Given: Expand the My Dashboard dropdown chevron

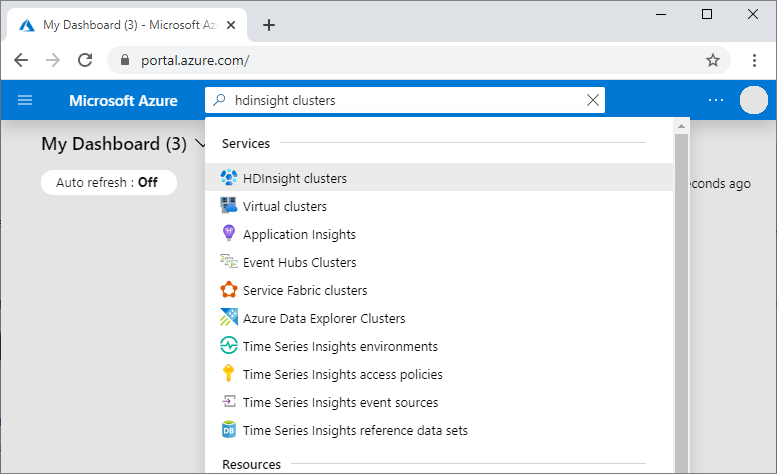Looking at the screenshot, I should [x=199, y=144].
